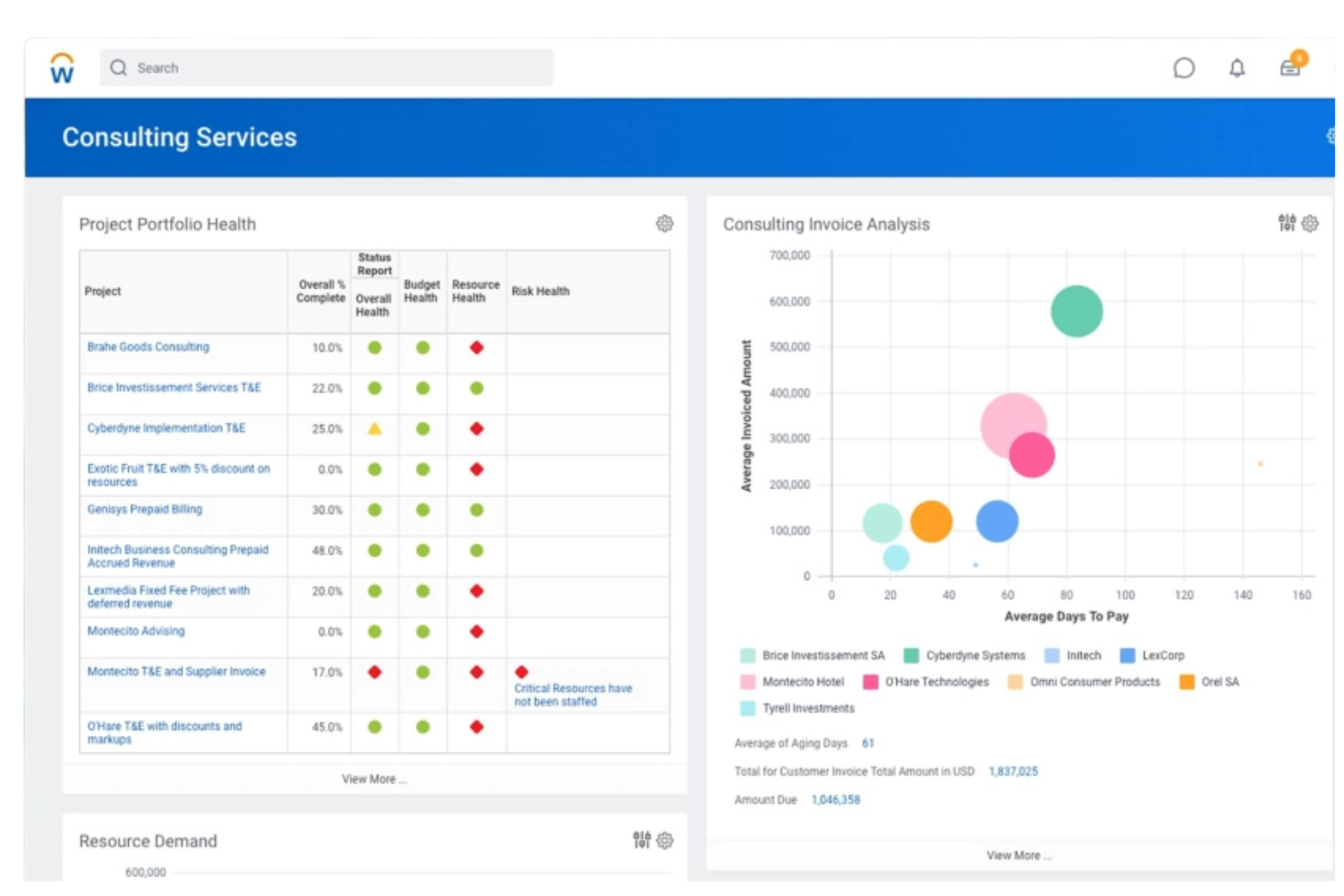Open Montecito T&E and Supplier Invoice project
Image resolution: width=1344 pixels, height=896 pixels.
click(176, 672)
